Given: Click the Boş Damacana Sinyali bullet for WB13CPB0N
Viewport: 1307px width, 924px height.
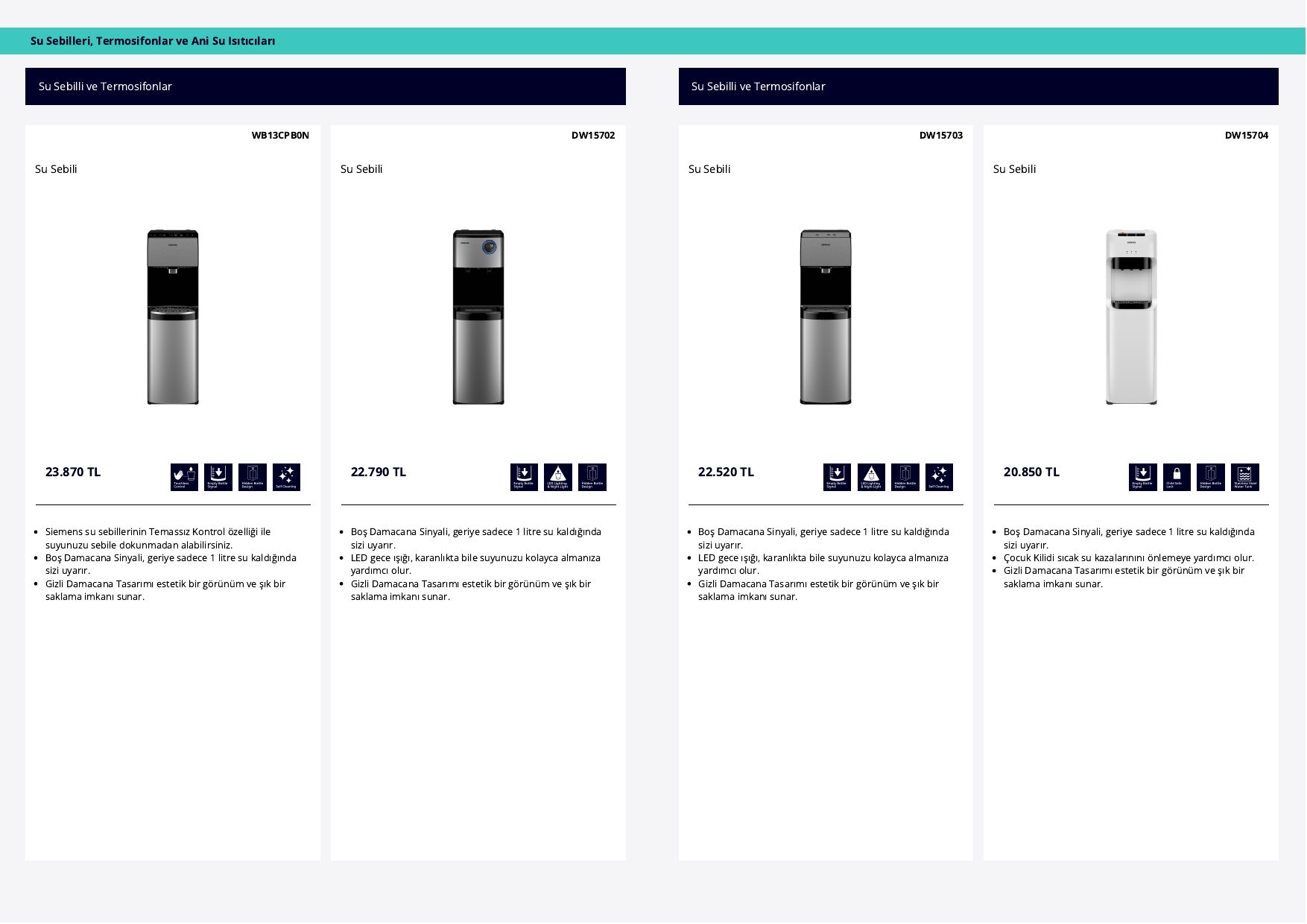Looking at the screenshot, I should click(171, 565).
